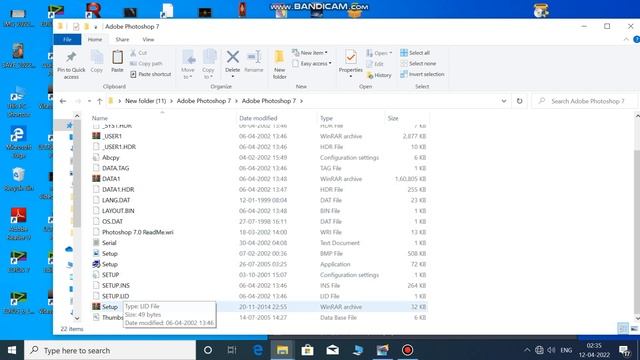The width and height of the screenshot is (640, 360).
Task: Show hidden system tray icons
Action: click(x=527, y=350)
